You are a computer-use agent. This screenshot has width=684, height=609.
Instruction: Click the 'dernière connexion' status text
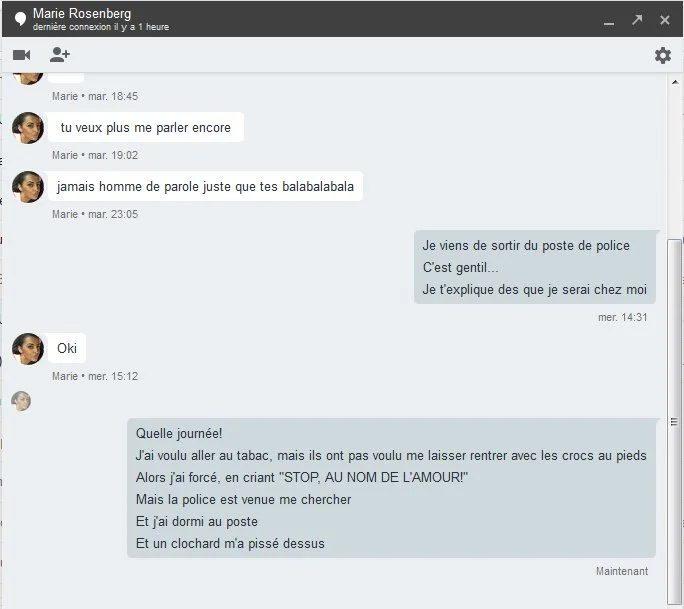pyautogui.click(x=100, y=27)
